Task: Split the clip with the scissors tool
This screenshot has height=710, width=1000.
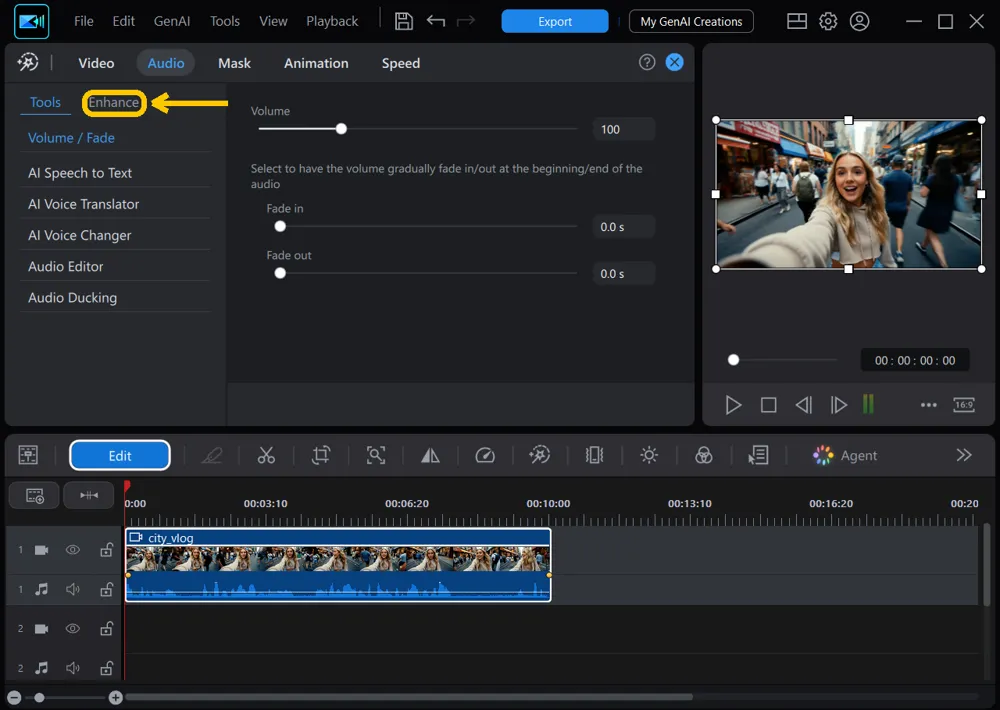Action: pos(266,455)
